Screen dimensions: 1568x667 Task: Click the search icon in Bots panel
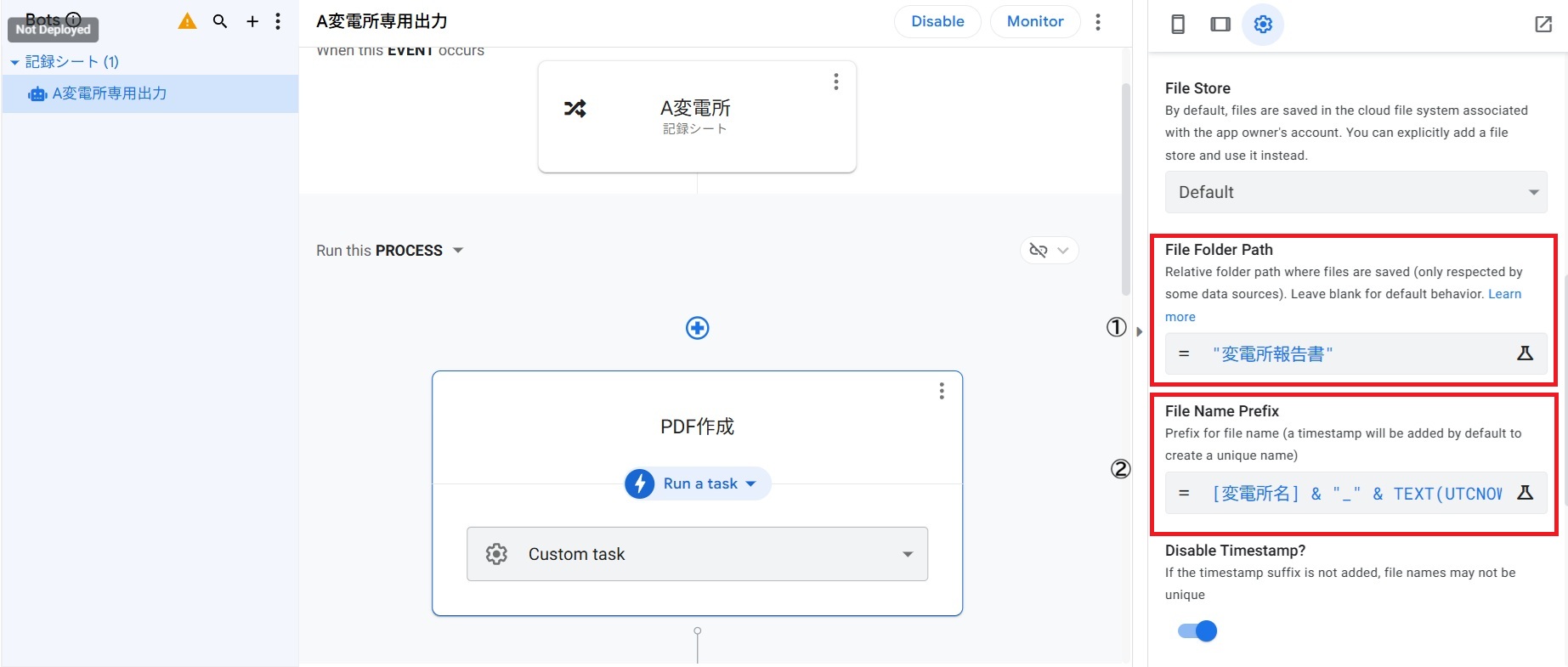pos(220,21)
